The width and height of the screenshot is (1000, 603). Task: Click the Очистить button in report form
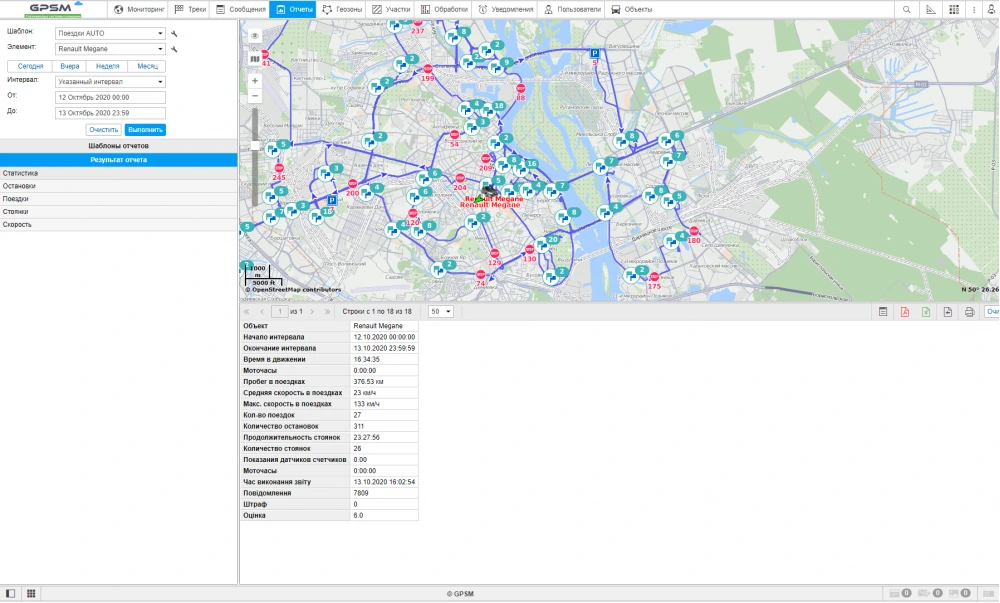pyautogui.click(x=103, y=130)
